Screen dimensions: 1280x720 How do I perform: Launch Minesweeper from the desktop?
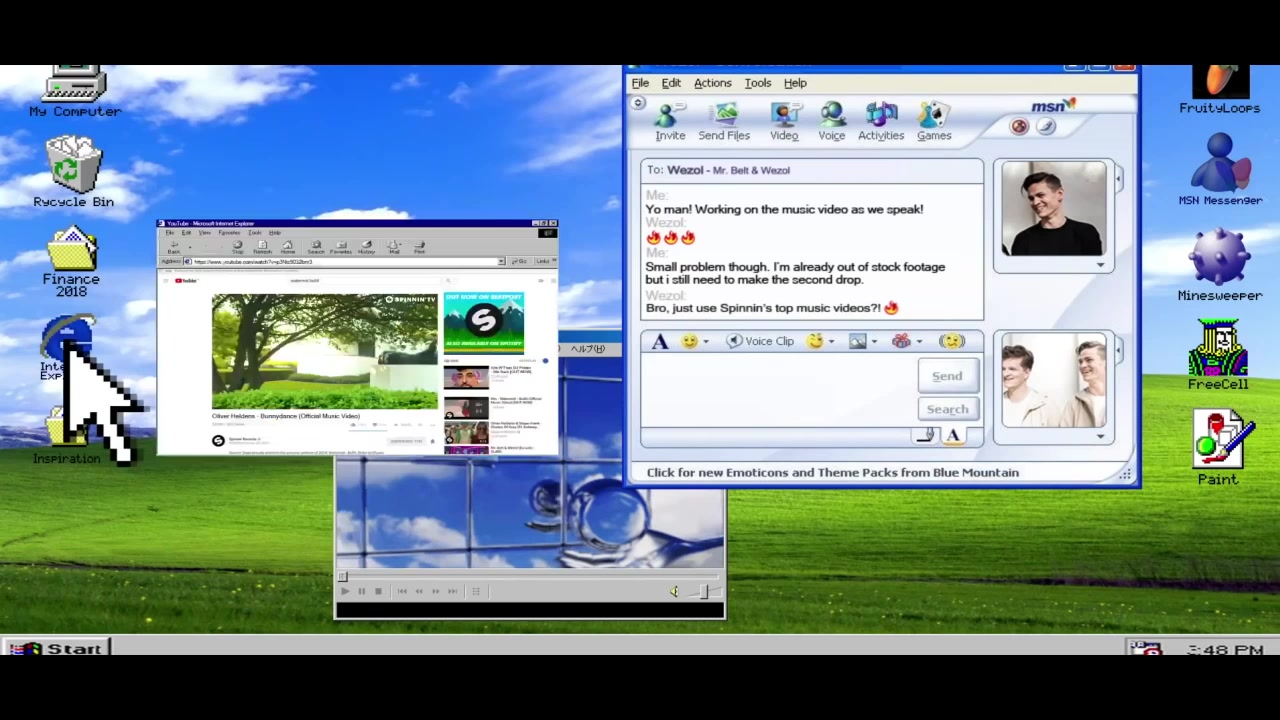coord(1218,264)
